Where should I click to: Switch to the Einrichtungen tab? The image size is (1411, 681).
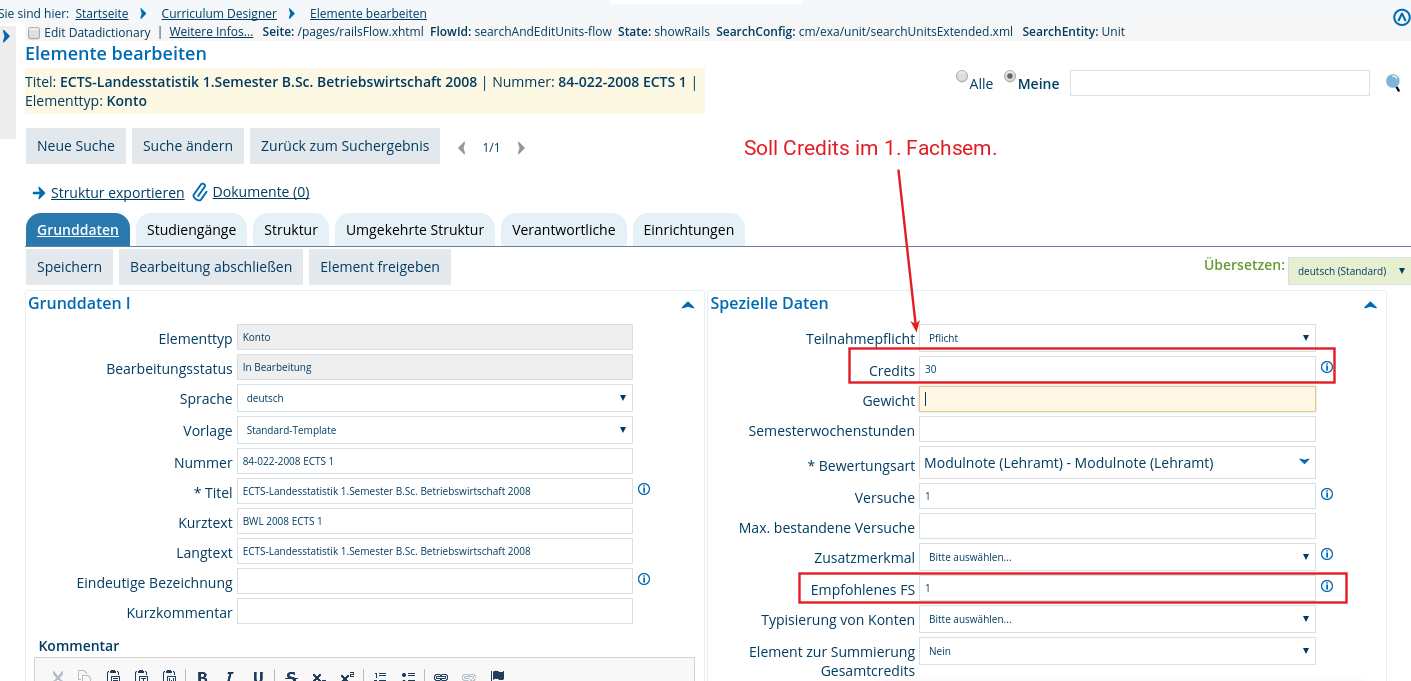click(689, 230)
